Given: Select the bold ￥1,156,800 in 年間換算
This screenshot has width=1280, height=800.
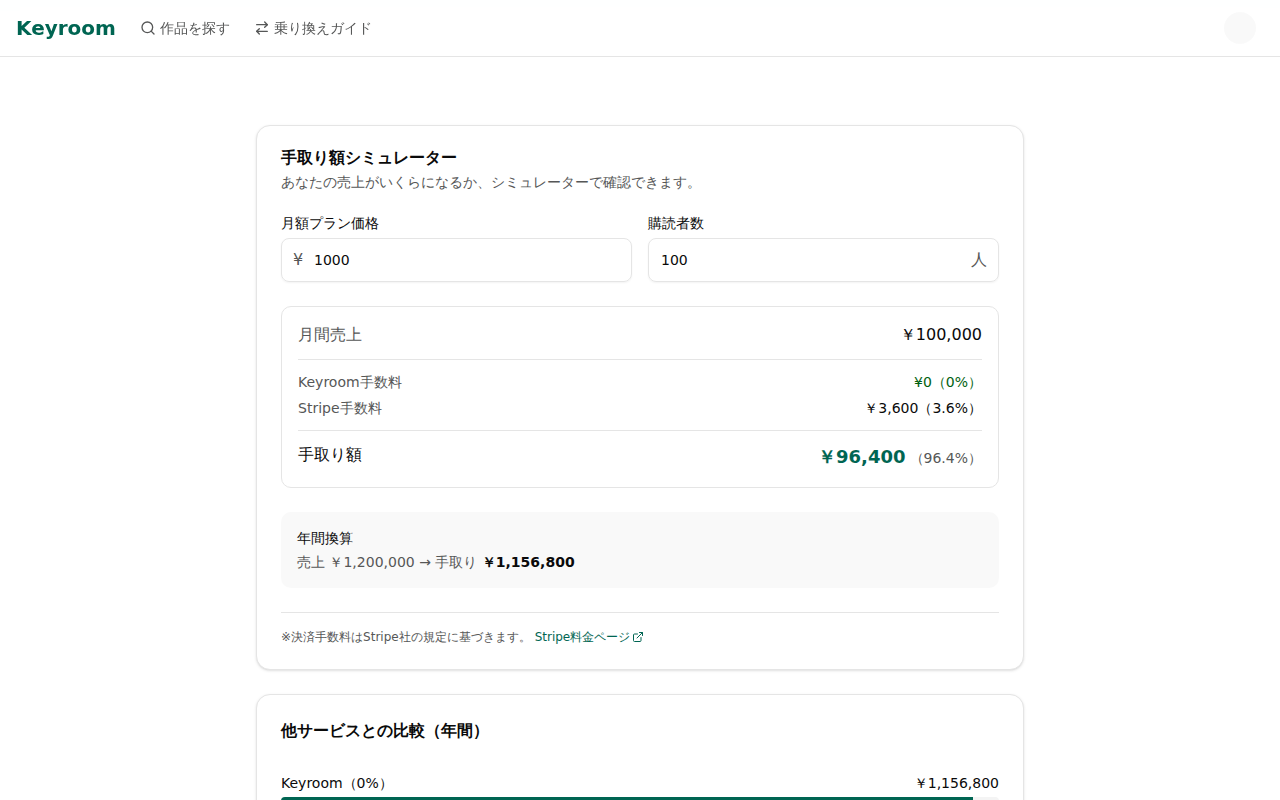Looking at the screenshot, I should 529,562.
